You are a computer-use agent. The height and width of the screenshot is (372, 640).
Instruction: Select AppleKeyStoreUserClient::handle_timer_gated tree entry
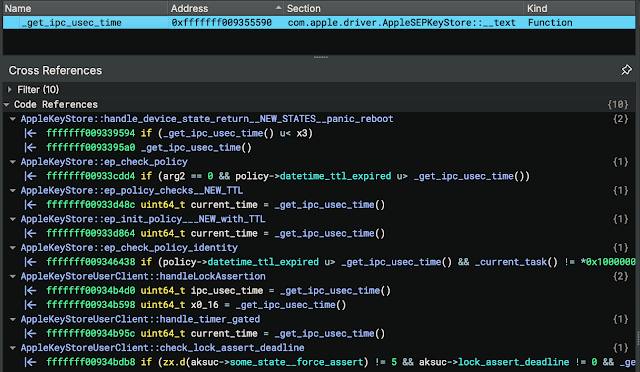coord(140,319)
